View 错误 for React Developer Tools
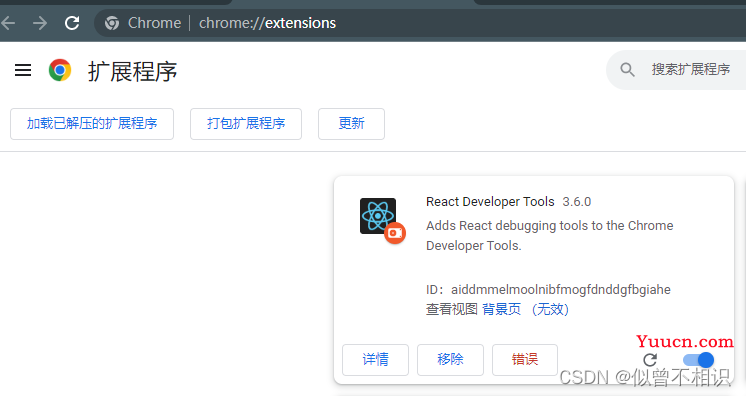The width and height of the screenshot is (746, 396). click(x=525, y=359)
